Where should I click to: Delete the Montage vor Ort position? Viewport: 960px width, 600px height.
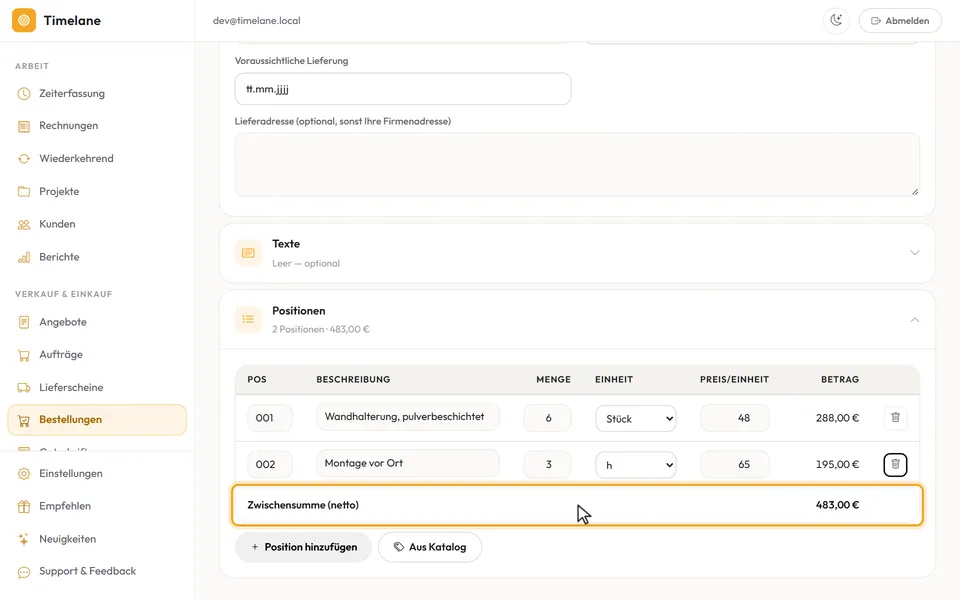click(895, 465)
